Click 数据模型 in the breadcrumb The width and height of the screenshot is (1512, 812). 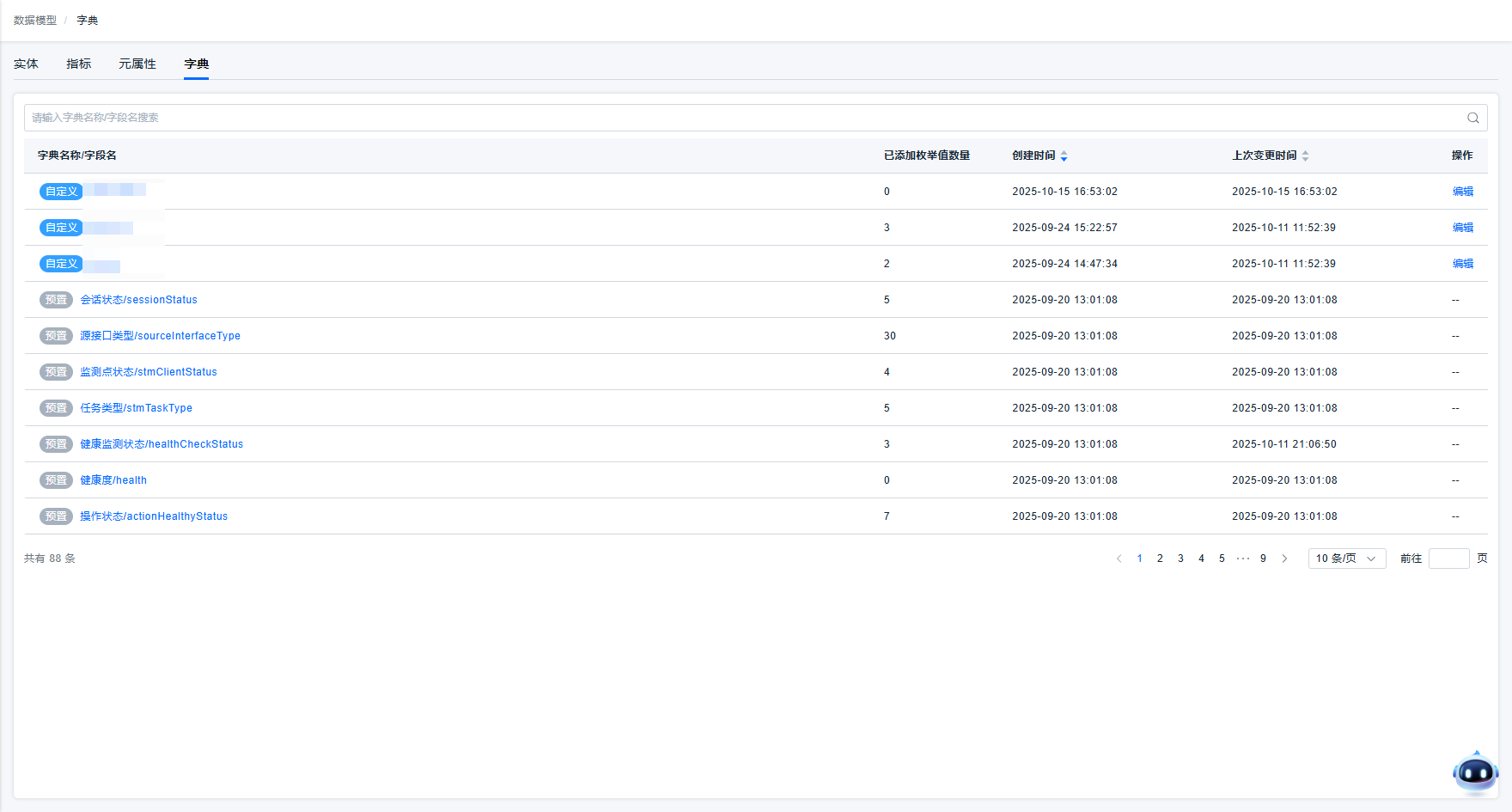click(35, 21)
